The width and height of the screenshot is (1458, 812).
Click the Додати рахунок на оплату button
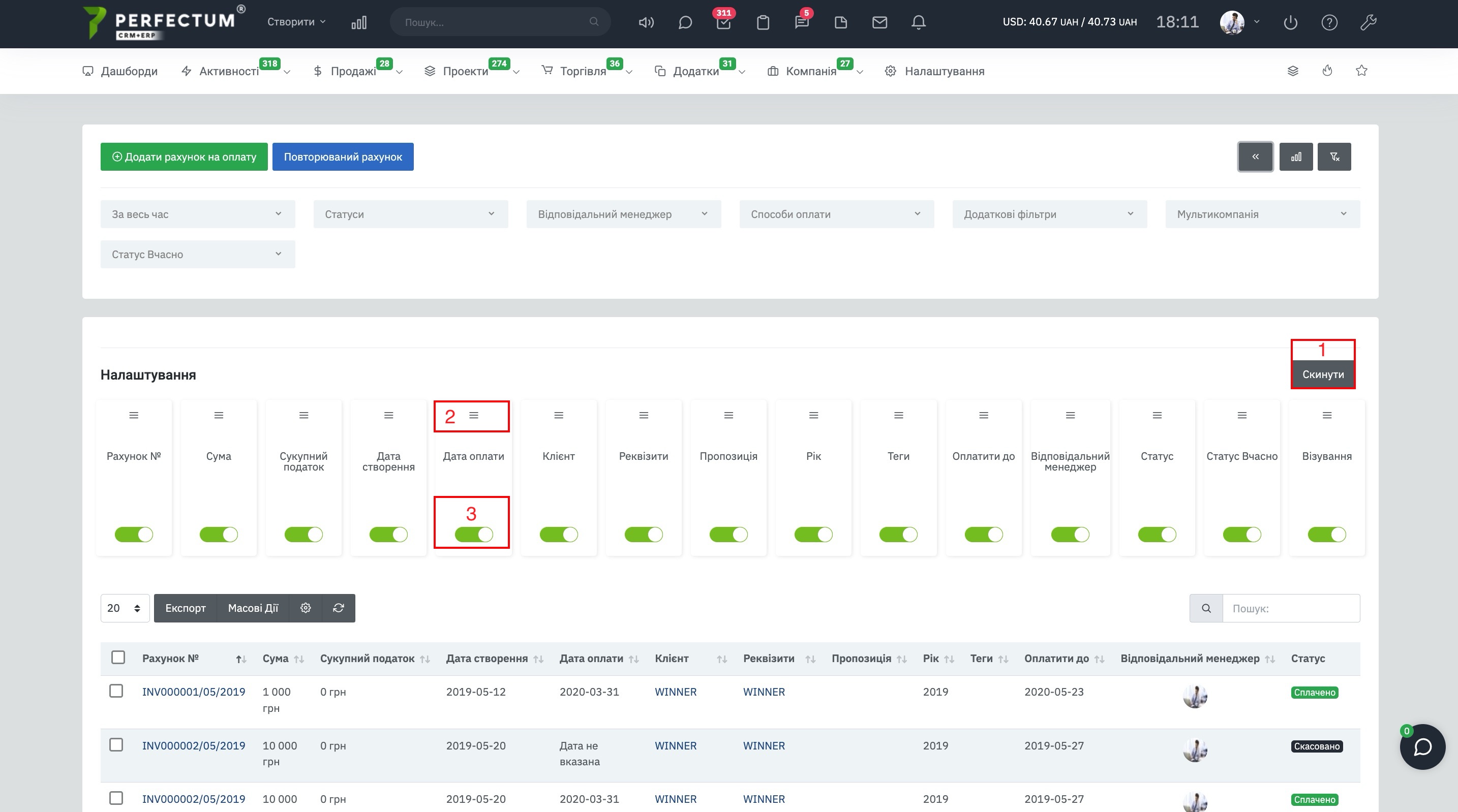[x=184, y=157]
